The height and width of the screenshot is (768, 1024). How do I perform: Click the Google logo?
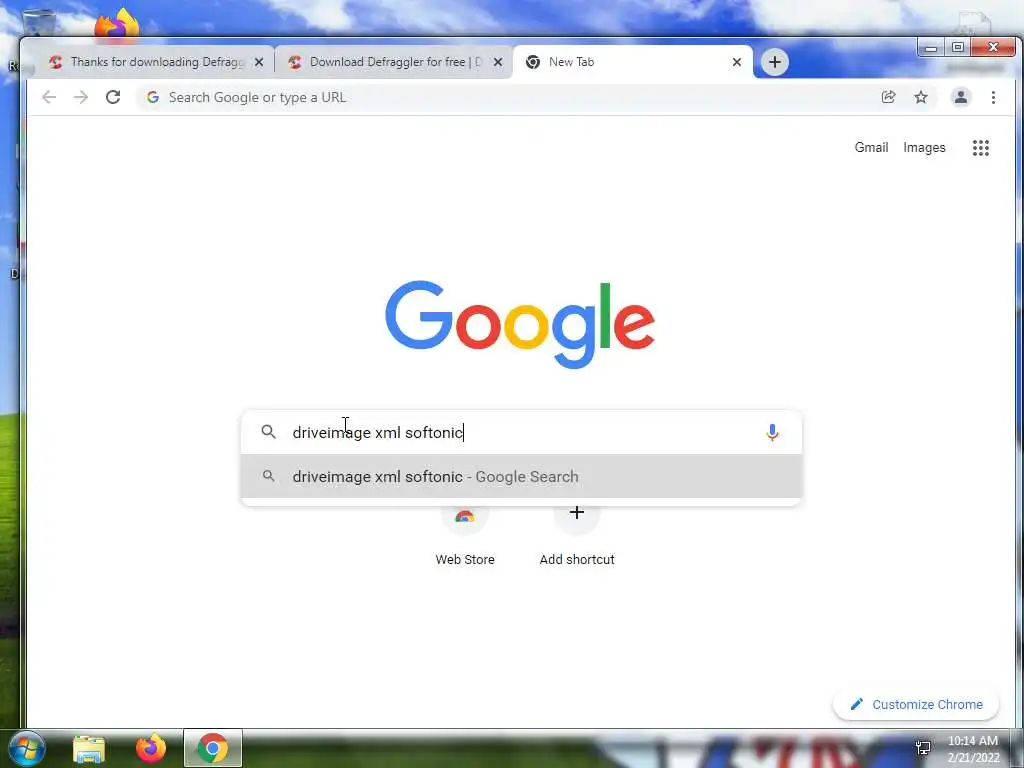(520, 325)
